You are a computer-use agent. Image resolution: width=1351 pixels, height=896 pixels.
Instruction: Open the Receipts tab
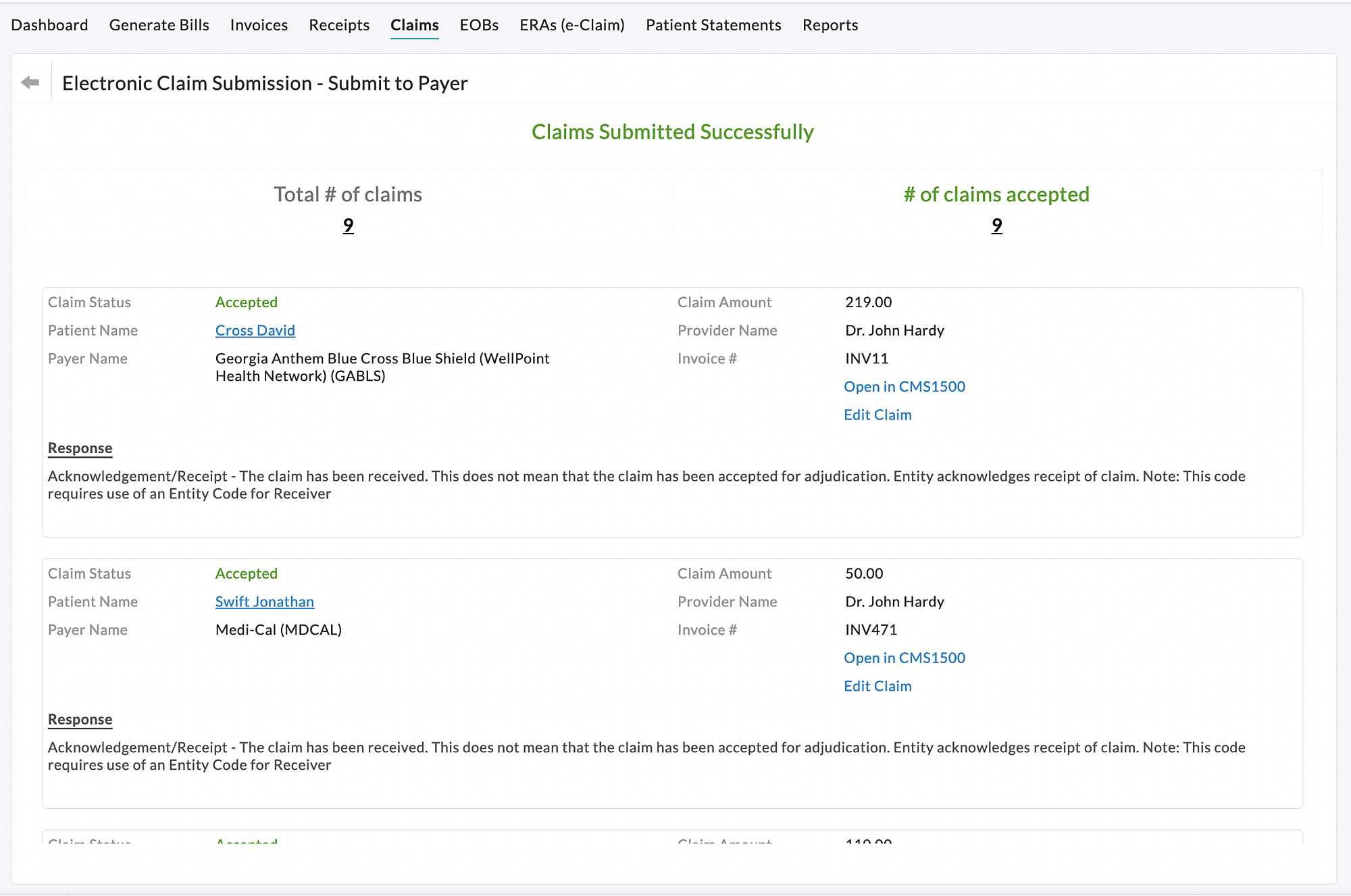pos(339,25)
